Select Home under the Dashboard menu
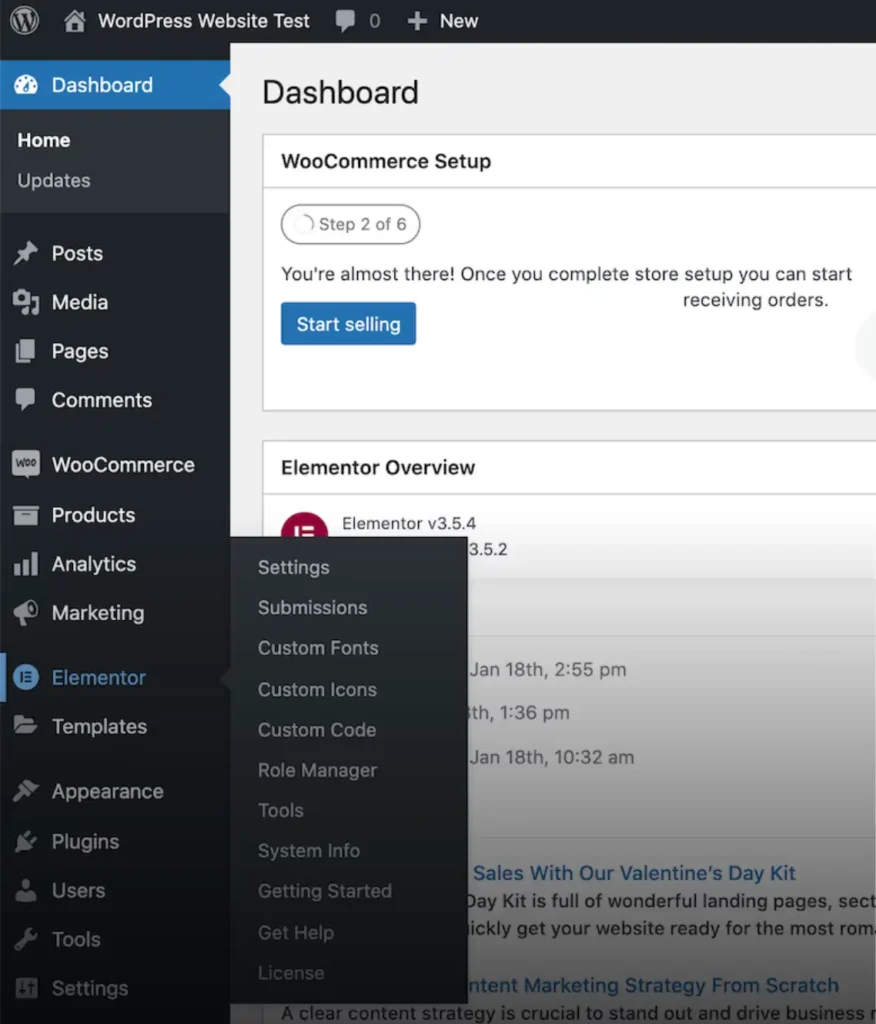Image resolution: width=876 pixels, height=1024 pixels. pyautogui.click(x=44, y=140)
